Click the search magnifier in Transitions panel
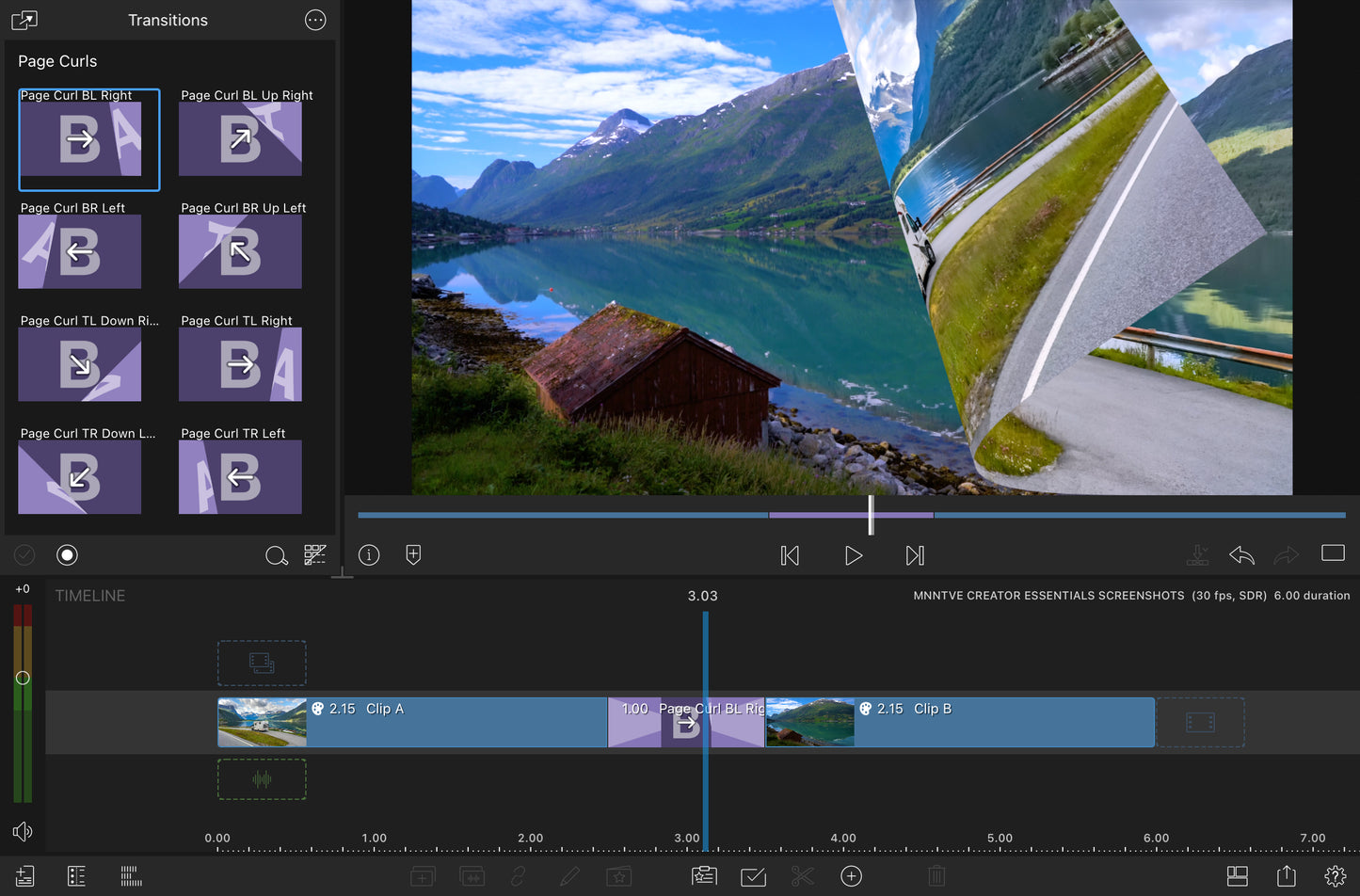Screen dimensions: 1360x896 click(276, 555)
